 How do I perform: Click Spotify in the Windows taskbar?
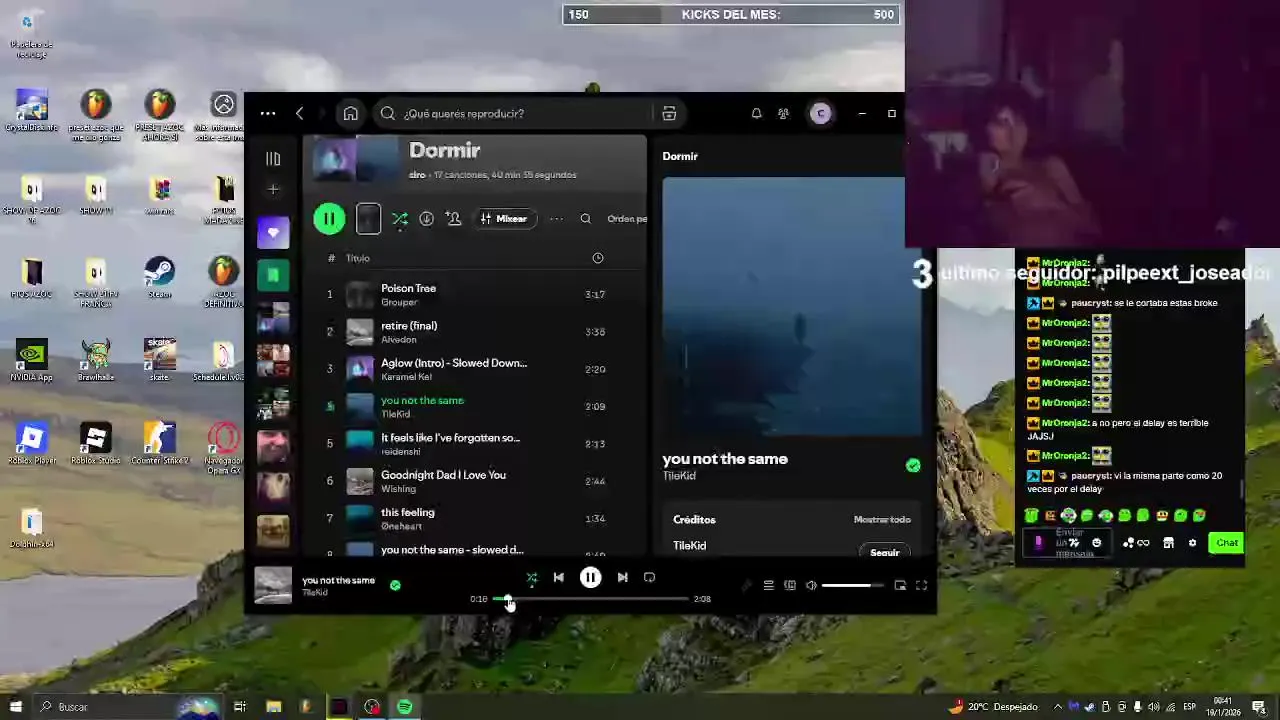404,707
